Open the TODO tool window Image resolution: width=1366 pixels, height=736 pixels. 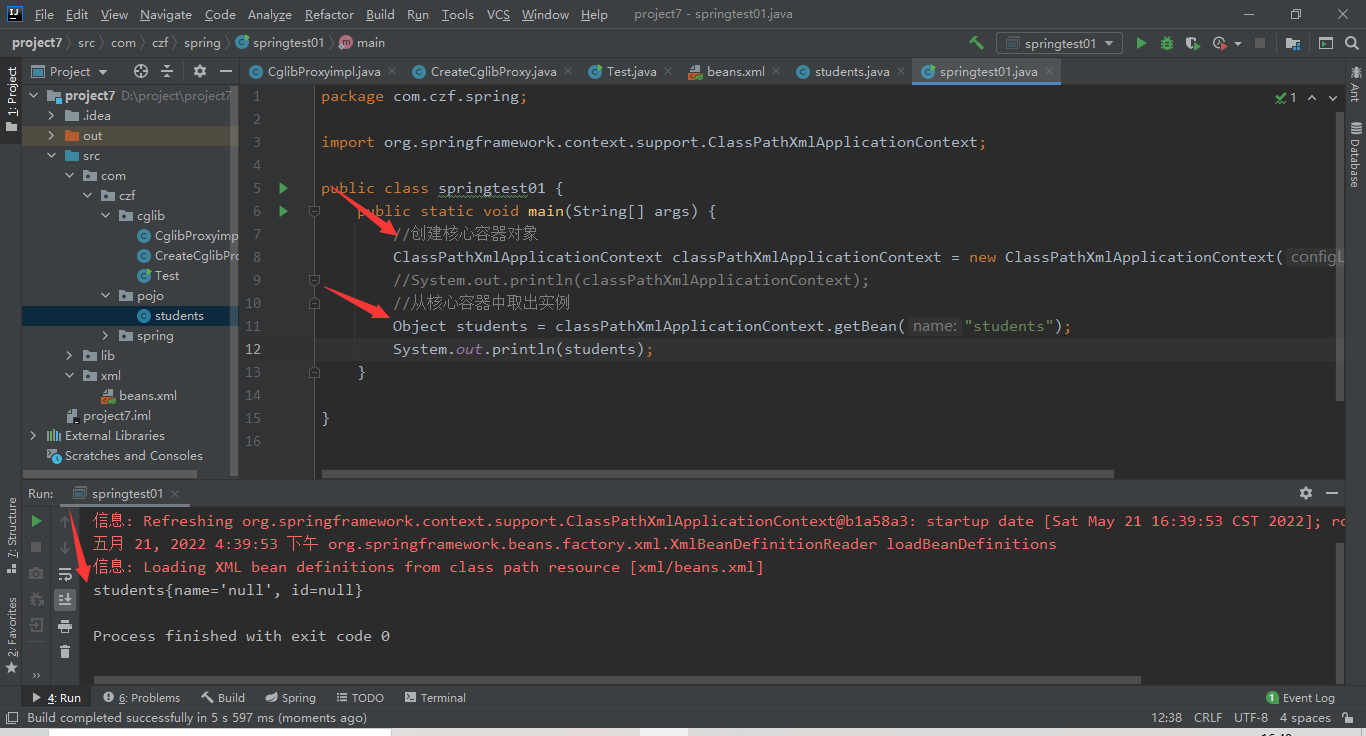tap(360, 698)
